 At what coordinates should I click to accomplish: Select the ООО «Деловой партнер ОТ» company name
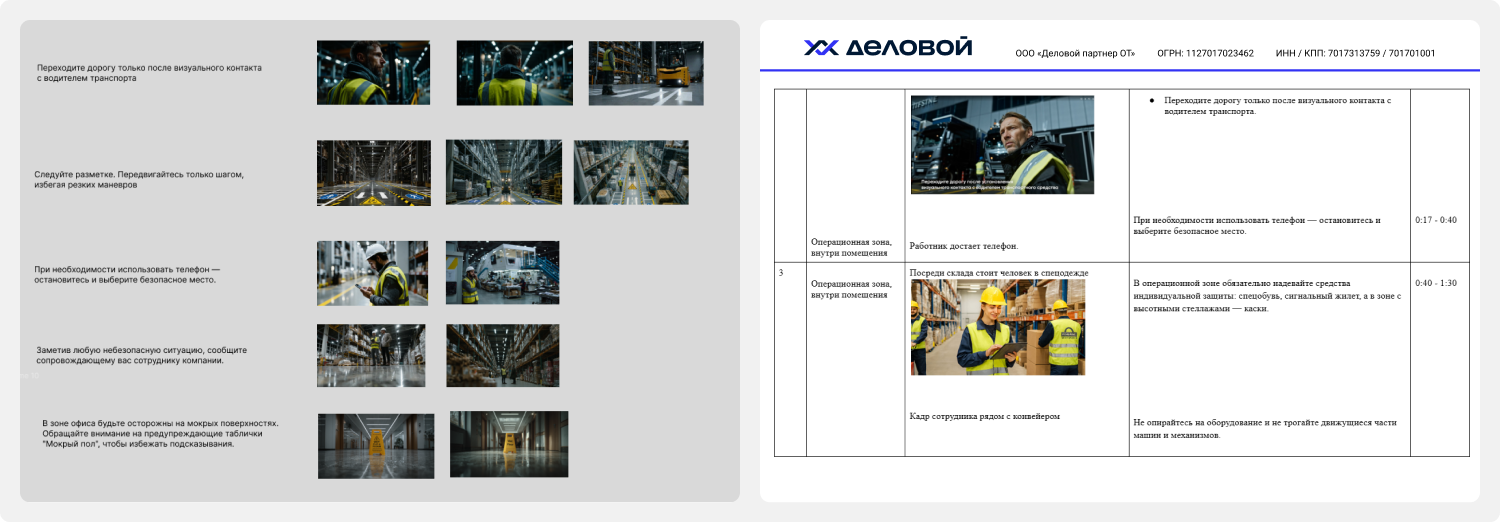click(x=1075, y=53)
